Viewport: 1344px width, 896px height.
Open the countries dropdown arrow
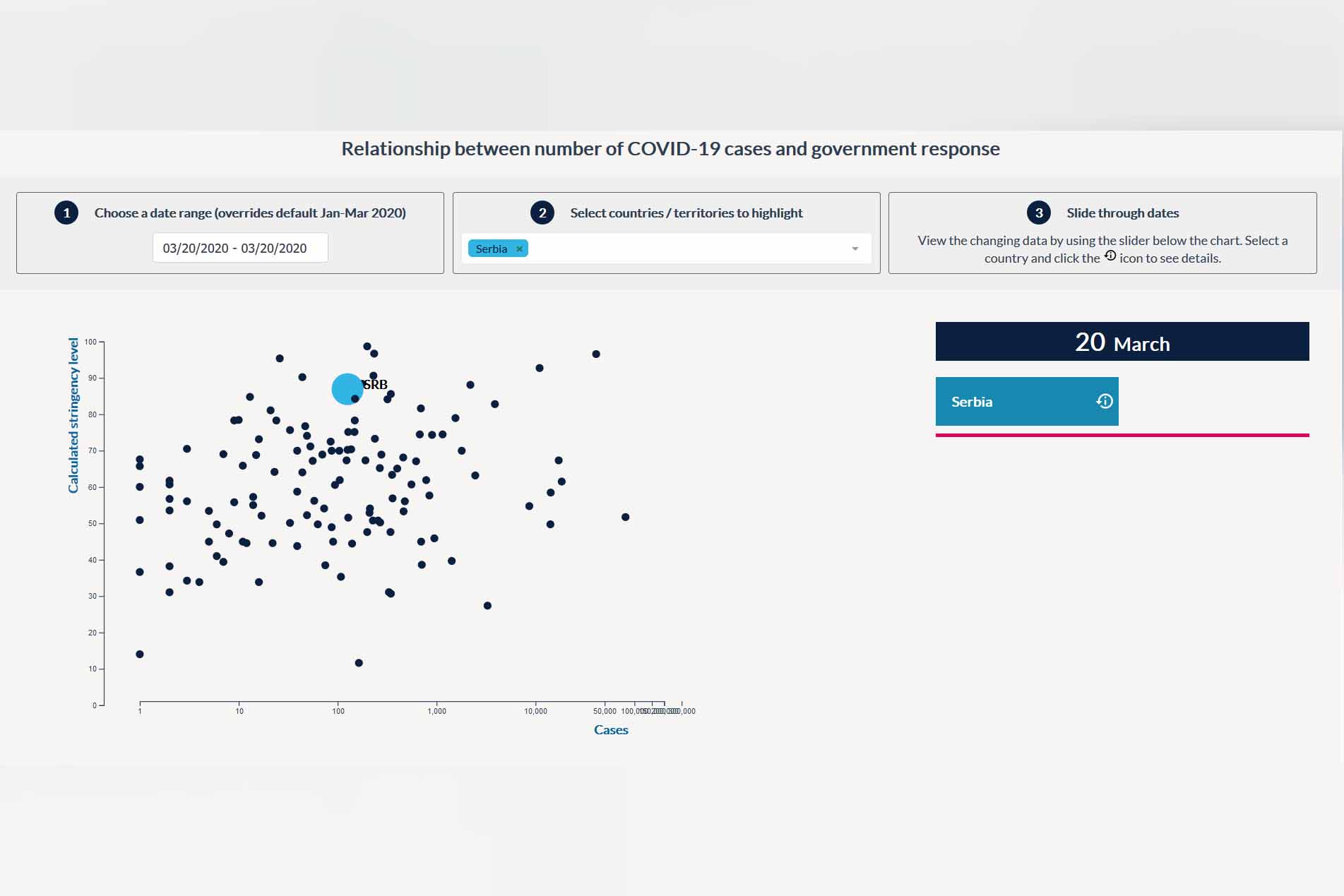855,249
